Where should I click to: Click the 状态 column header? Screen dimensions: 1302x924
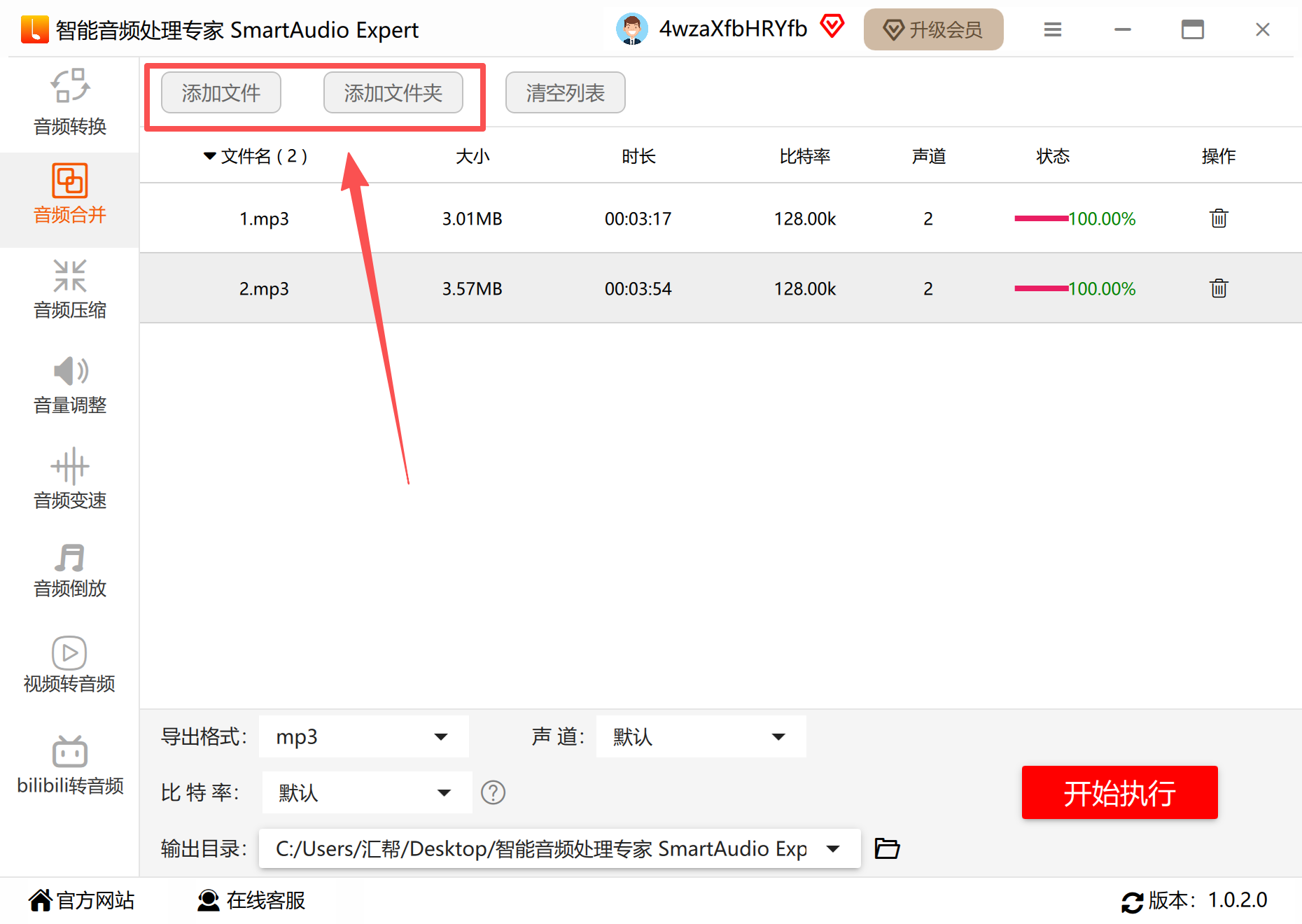[x=1053, y=156]
